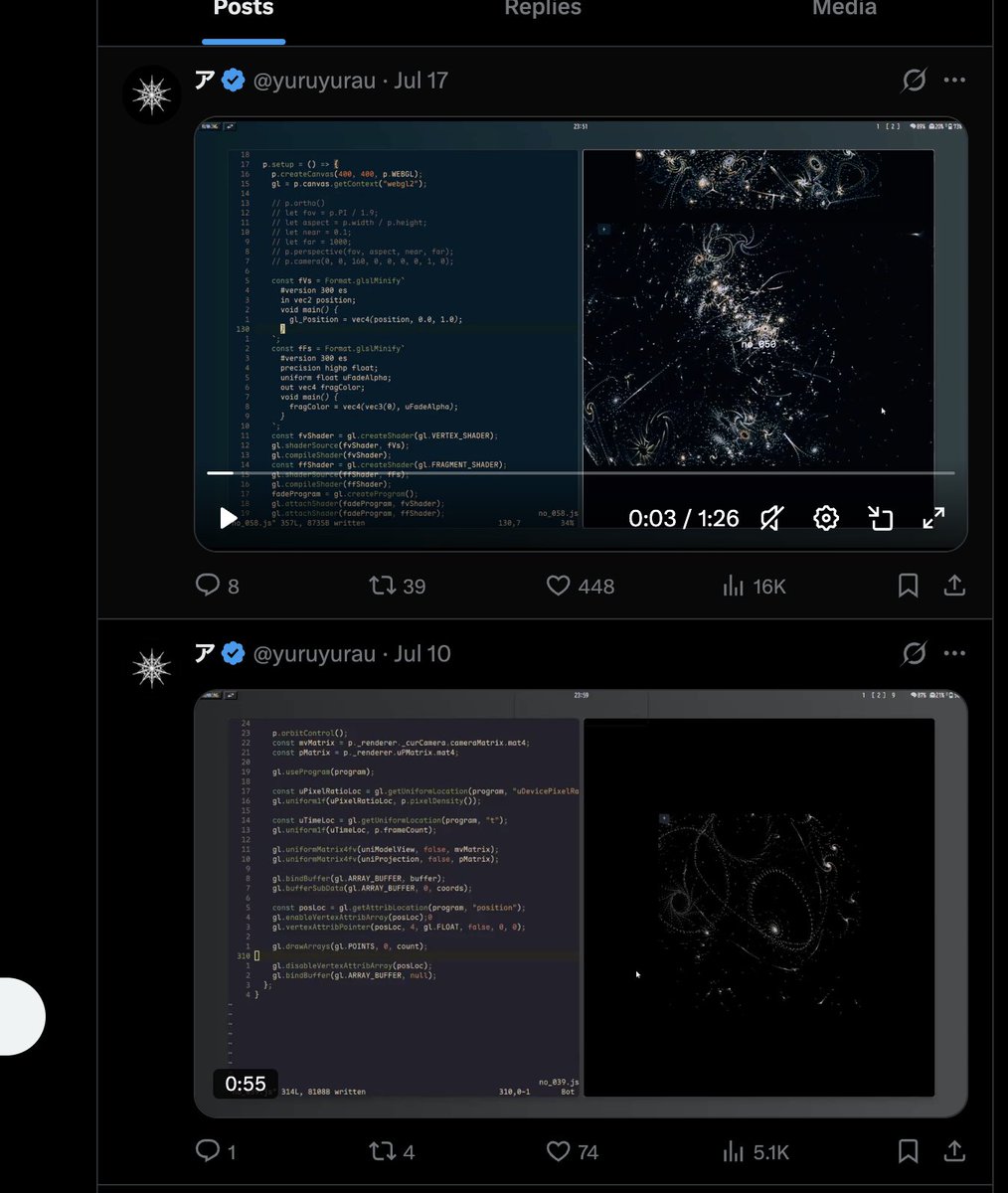Click verified badge on Jul 17 post
This screenshot has width=1008, height=1193.
233,81
